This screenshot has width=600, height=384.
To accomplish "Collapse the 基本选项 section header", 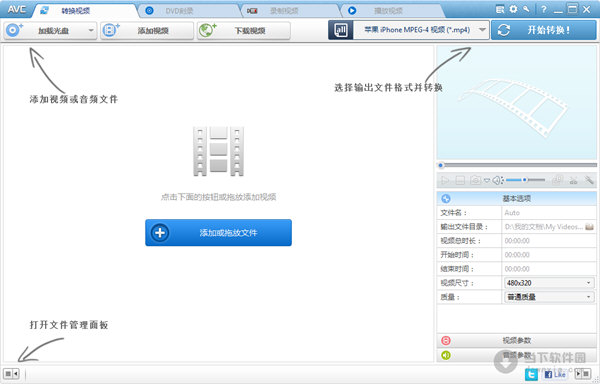I will [517, 199].
